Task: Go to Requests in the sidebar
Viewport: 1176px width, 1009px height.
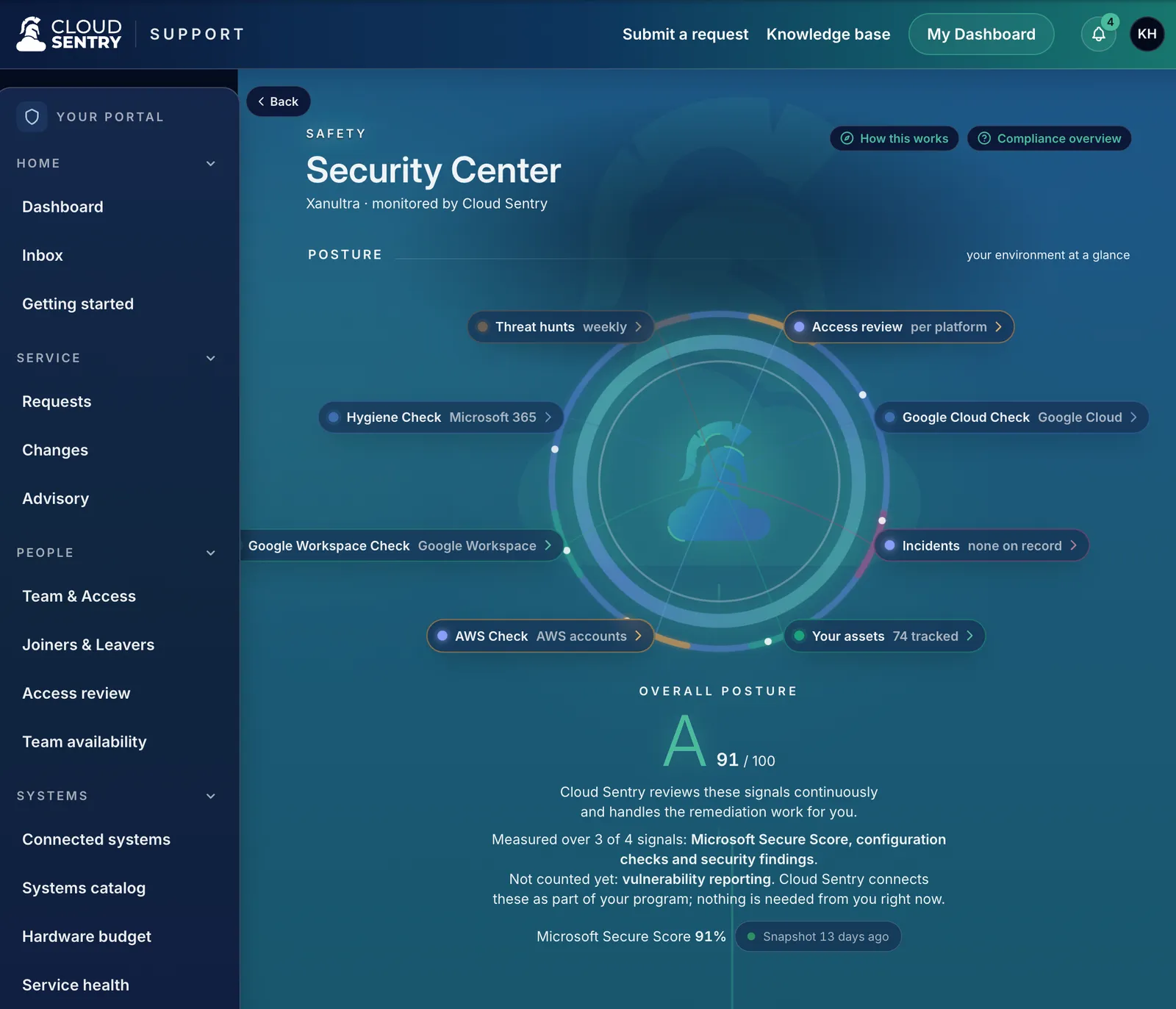Action: 57,401
